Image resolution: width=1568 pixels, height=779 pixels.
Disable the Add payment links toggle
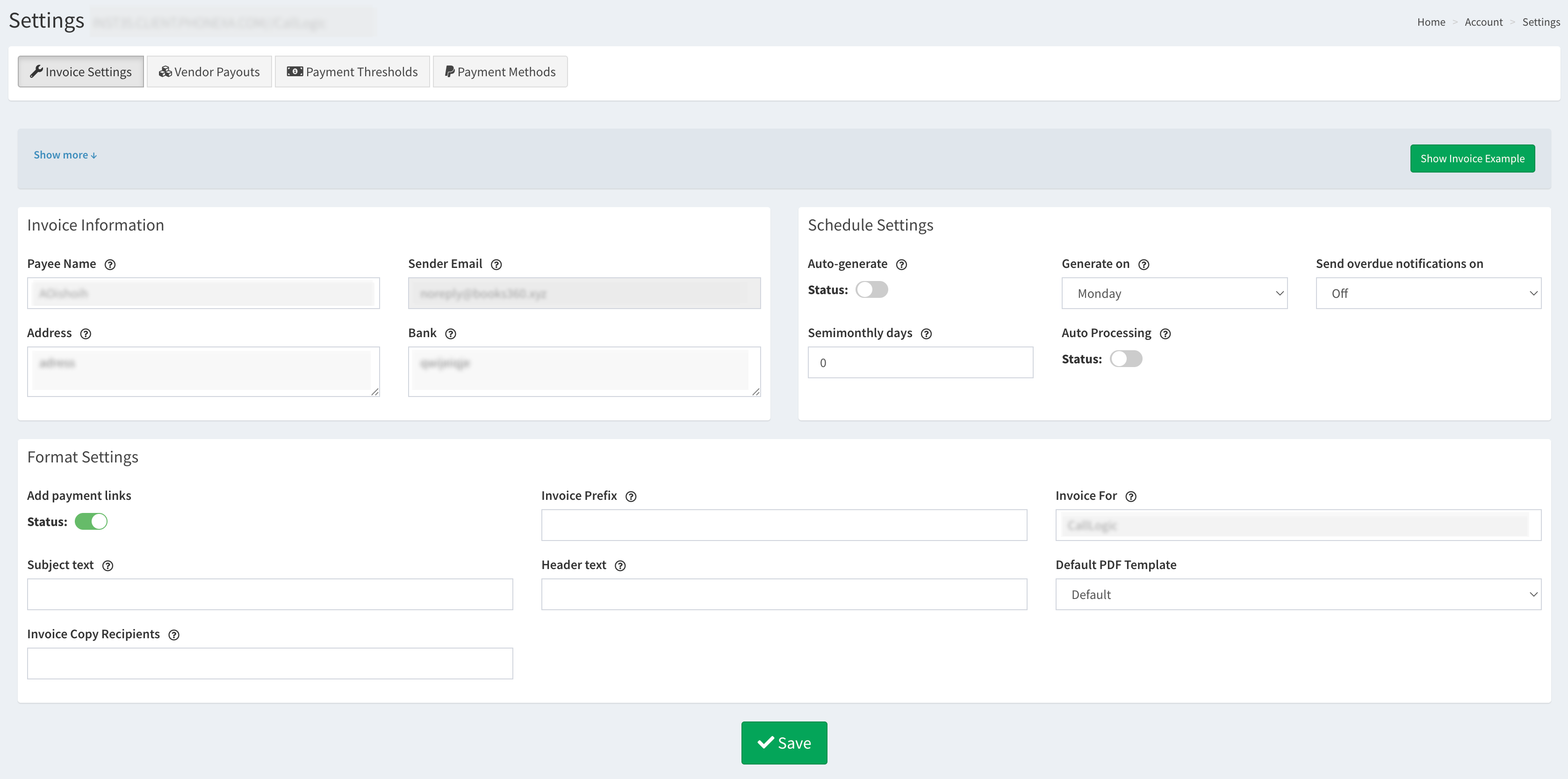tap(91, 521)
